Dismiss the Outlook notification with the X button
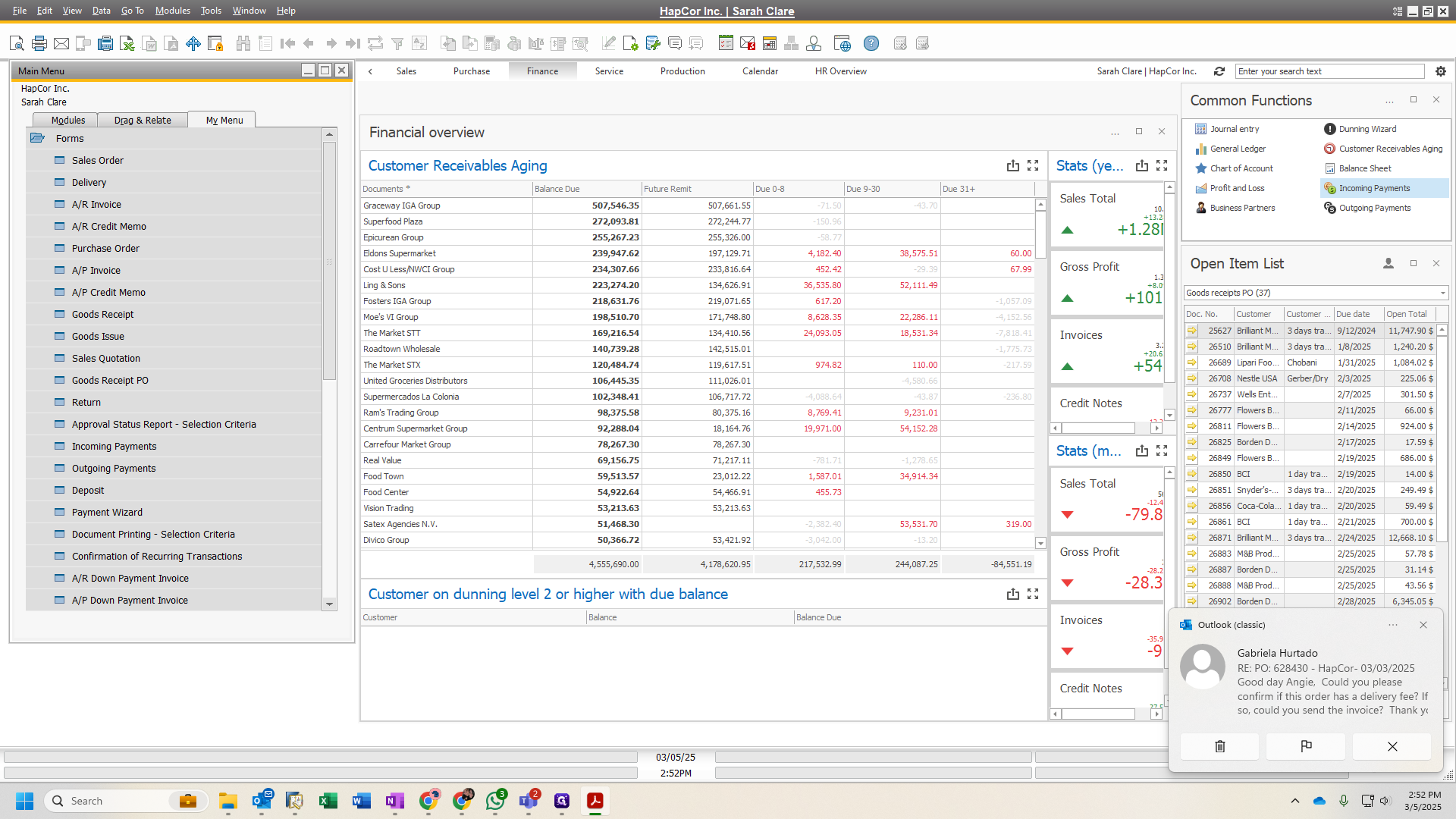 click(x=1392, y=746)
